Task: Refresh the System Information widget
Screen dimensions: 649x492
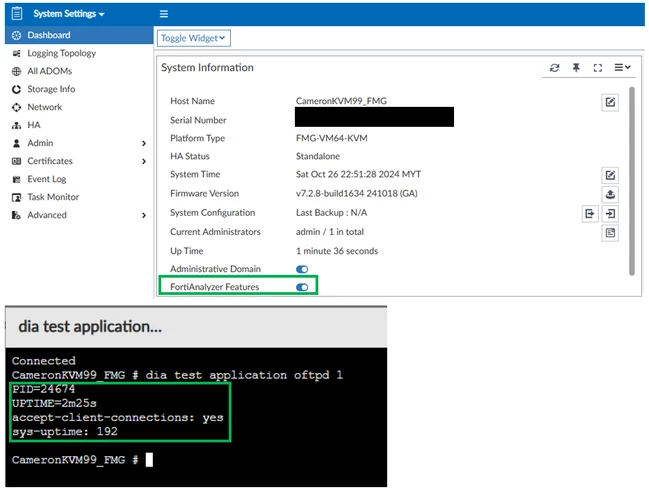Action: pos(555,67)
